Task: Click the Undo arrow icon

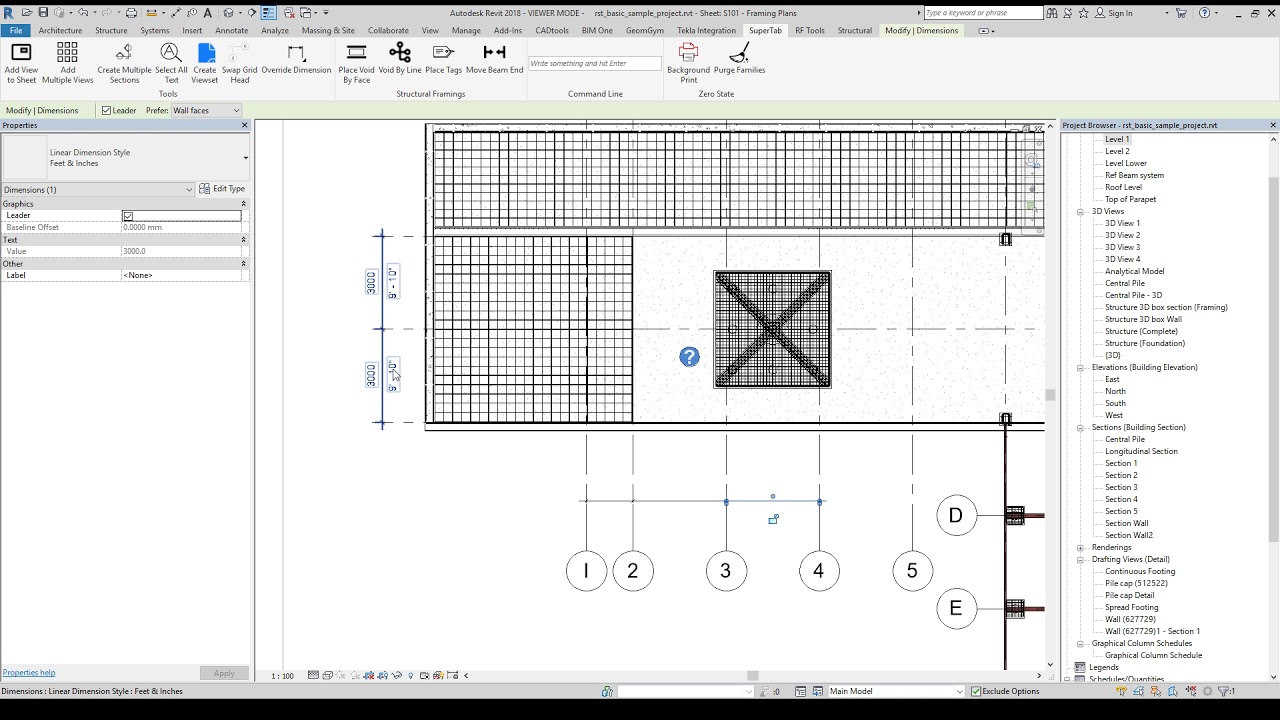Action: tap(83, 13)
